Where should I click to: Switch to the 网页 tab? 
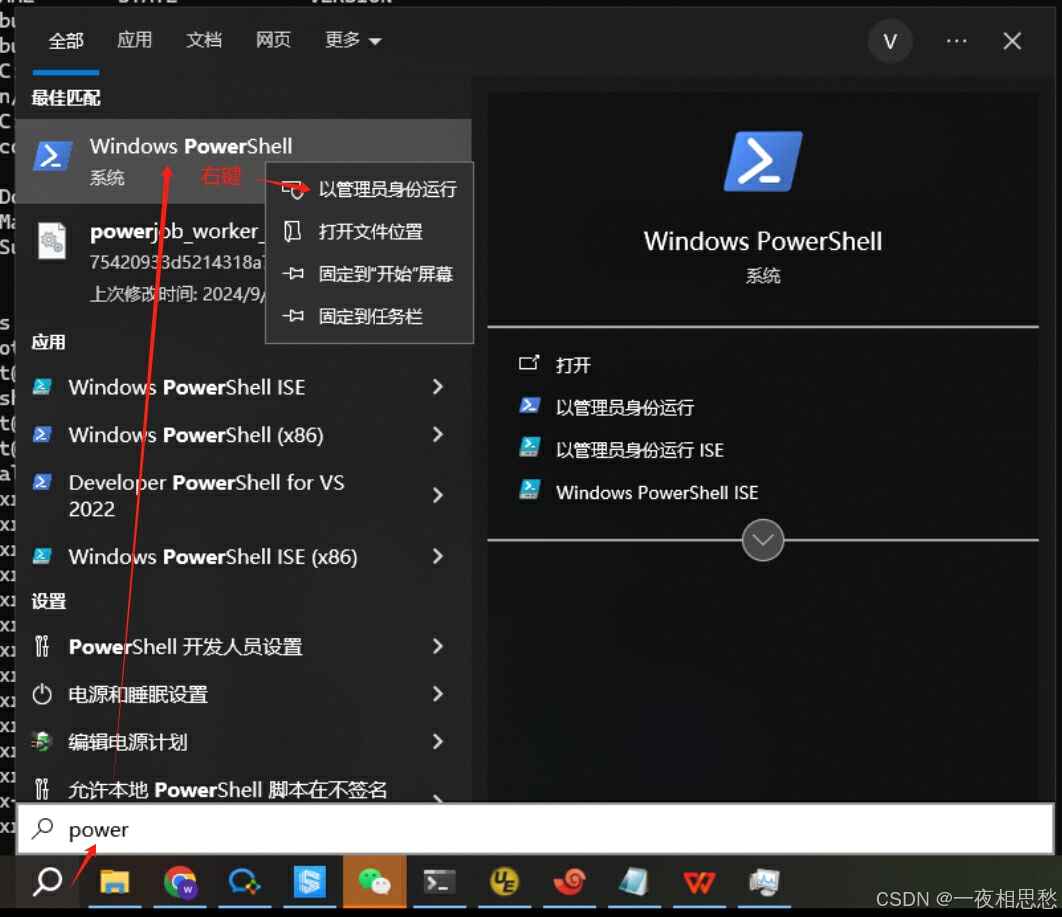tap(273, 41)
